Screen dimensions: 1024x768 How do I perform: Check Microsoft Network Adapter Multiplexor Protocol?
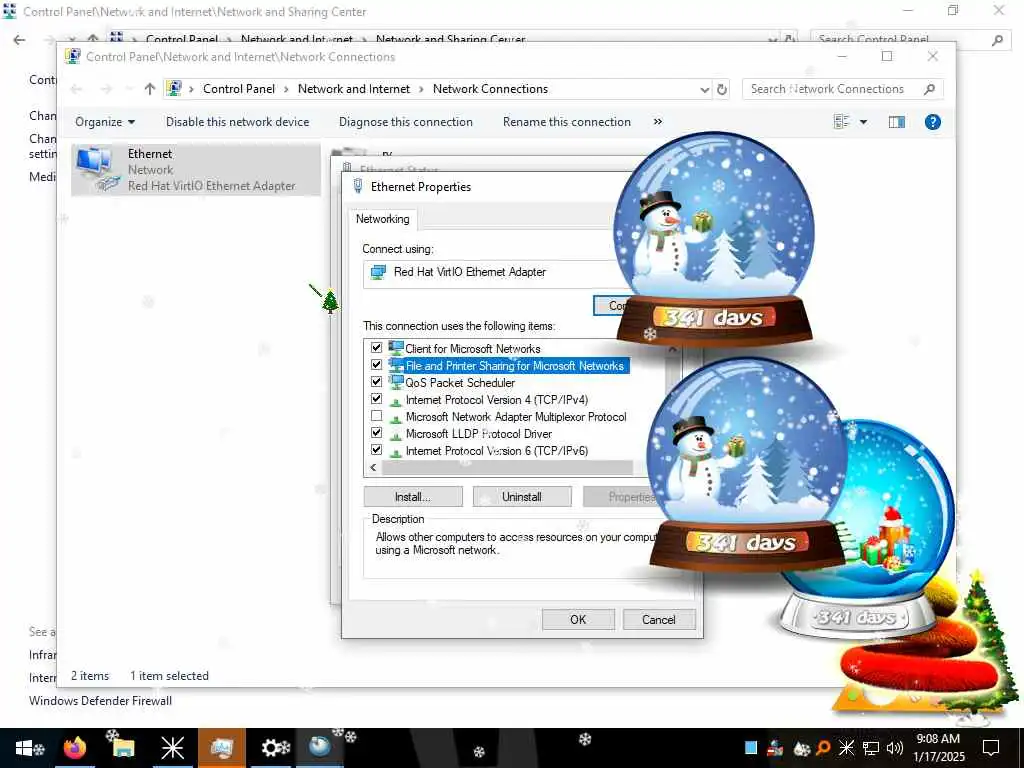coord(376,416)
